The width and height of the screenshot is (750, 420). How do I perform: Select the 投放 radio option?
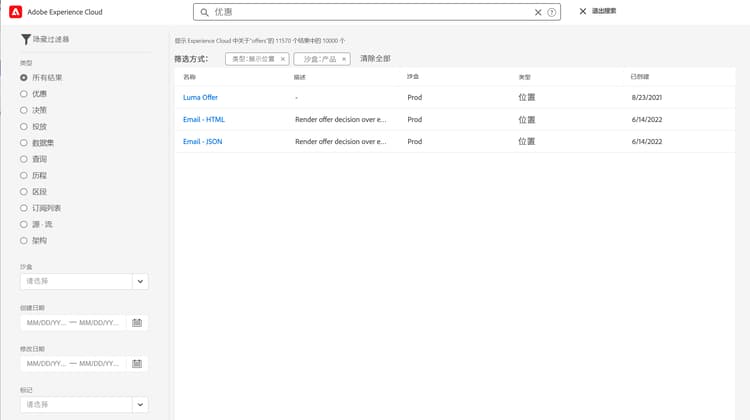pos(23,126)
